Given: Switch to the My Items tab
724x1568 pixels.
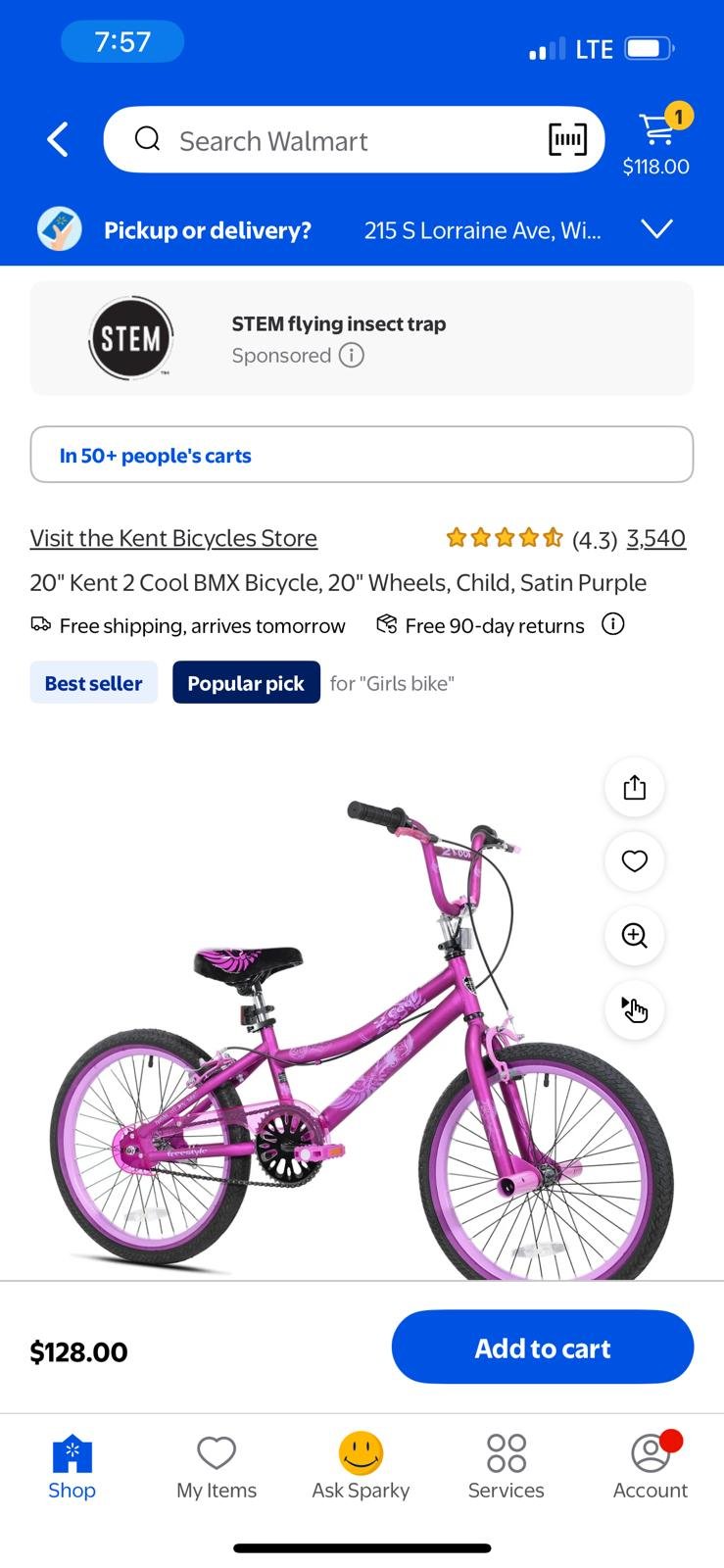Looking at the screenshot, I should coord(217,1466).
